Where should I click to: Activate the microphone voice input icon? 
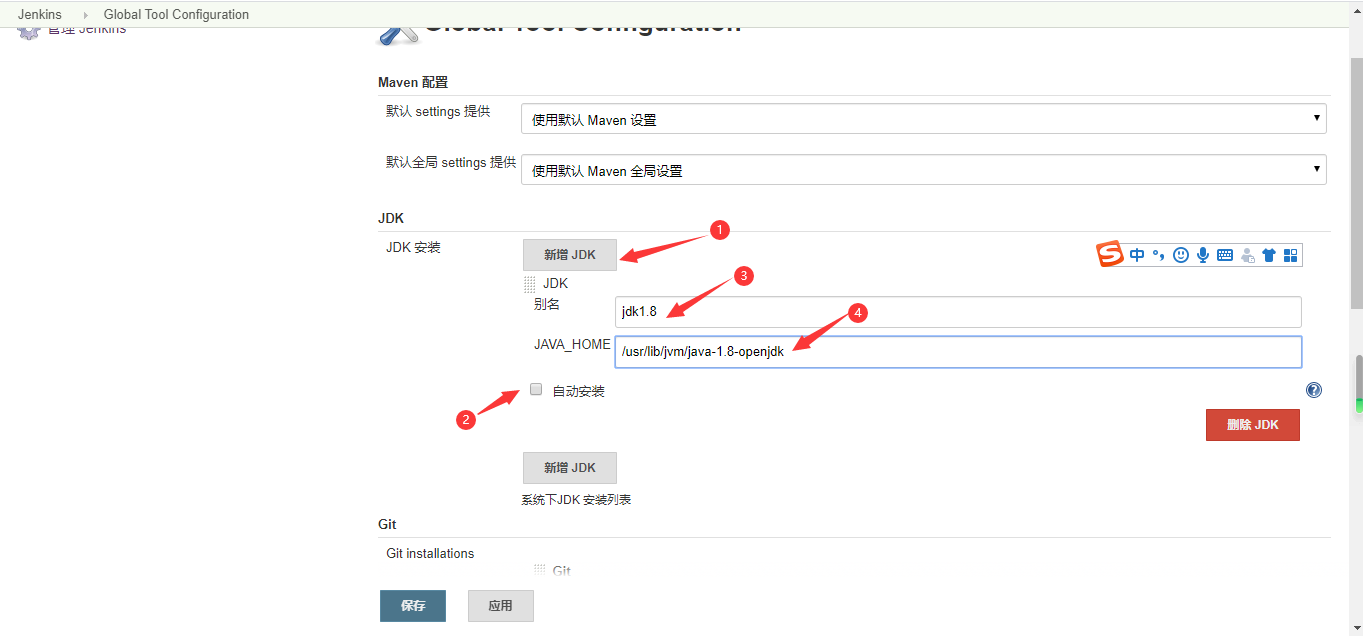click(1203, 255)
